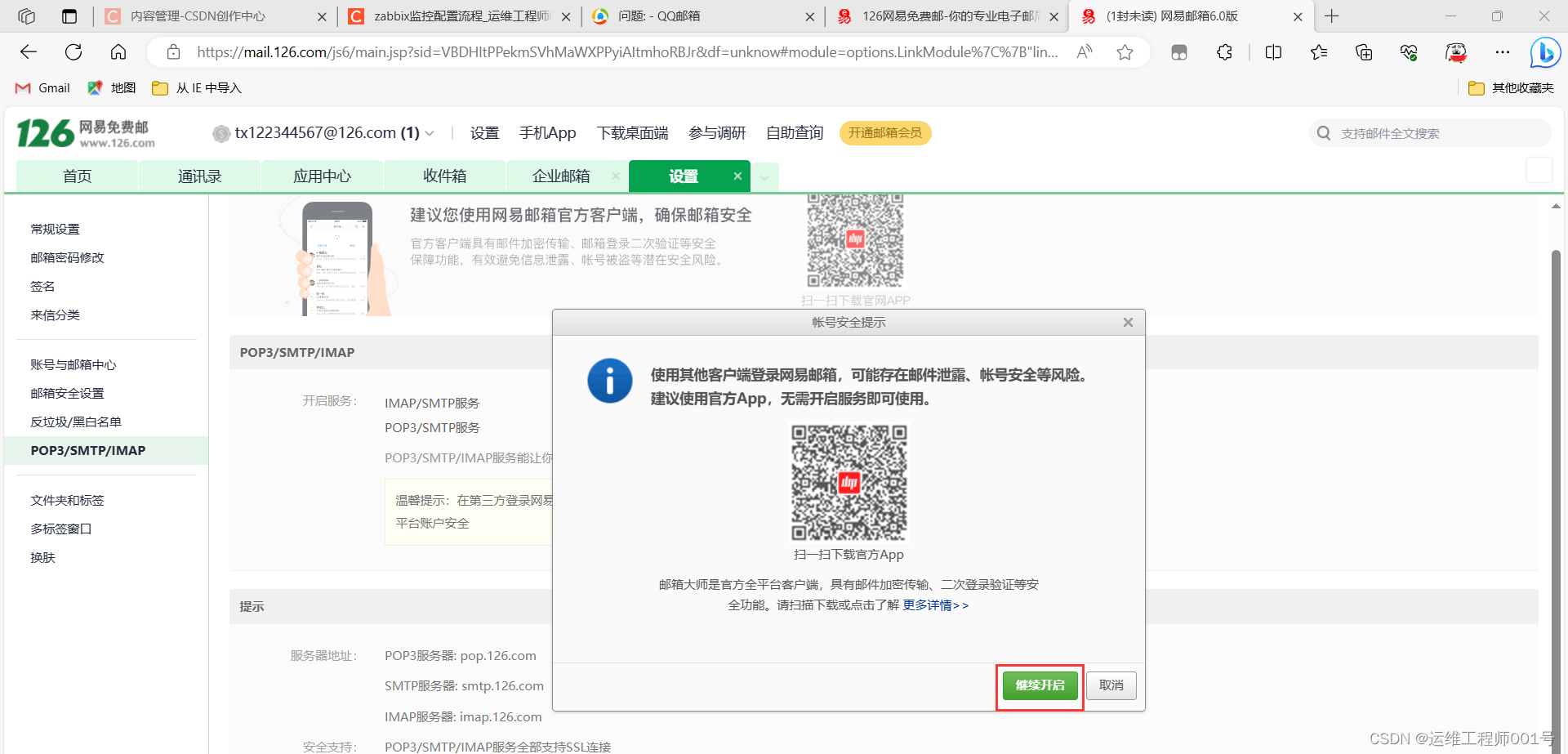Click the 126 网易免费邮 logo
1568x754 pixels.
pos(86,133)
